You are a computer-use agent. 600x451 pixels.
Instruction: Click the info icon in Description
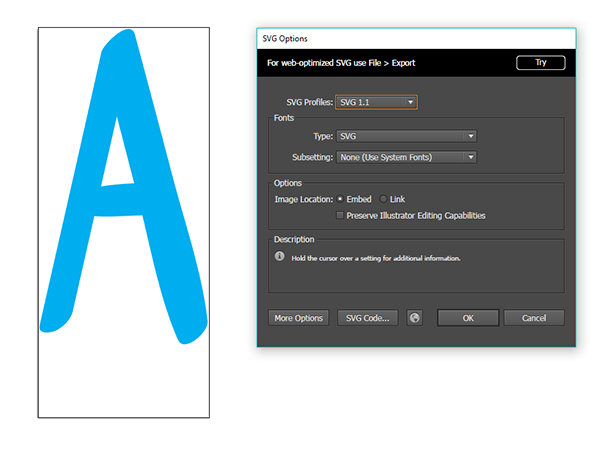point(280,256)
